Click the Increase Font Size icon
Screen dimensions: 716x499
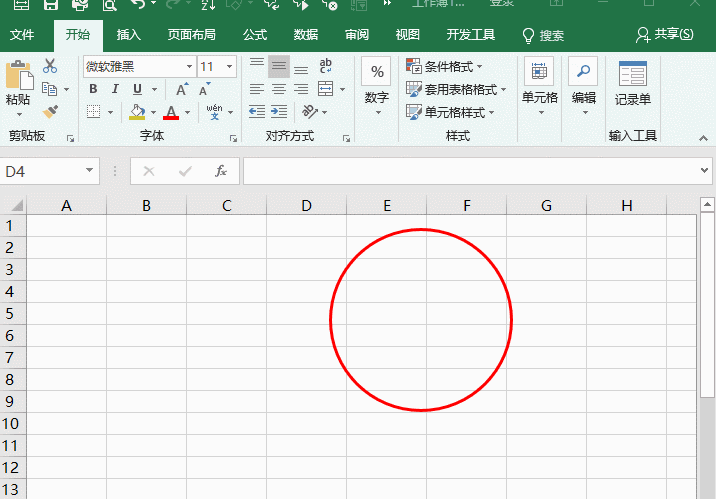[181, 89]
